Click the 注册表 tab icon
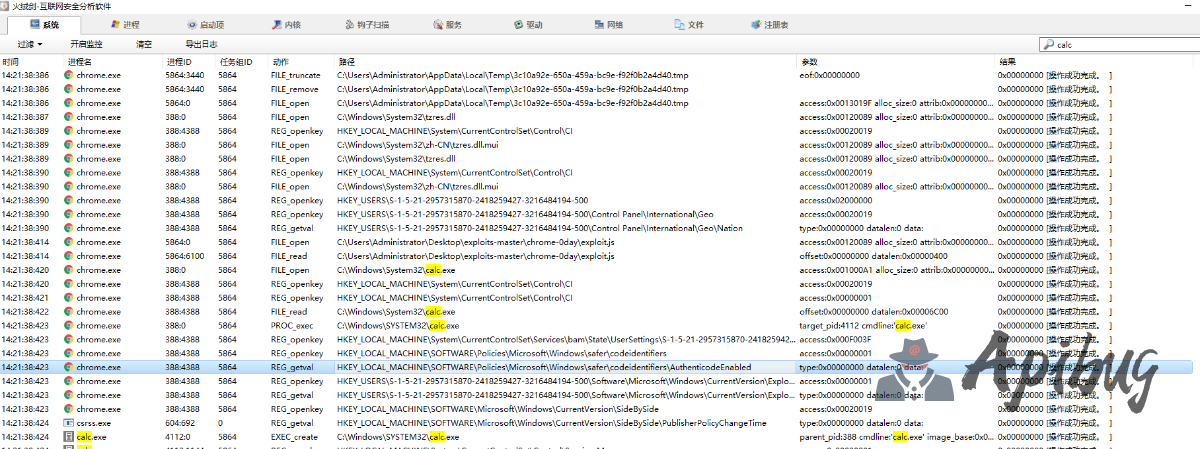Image resolution: width=1200 pixels, height=449 pixels. [x=756, y=23]
